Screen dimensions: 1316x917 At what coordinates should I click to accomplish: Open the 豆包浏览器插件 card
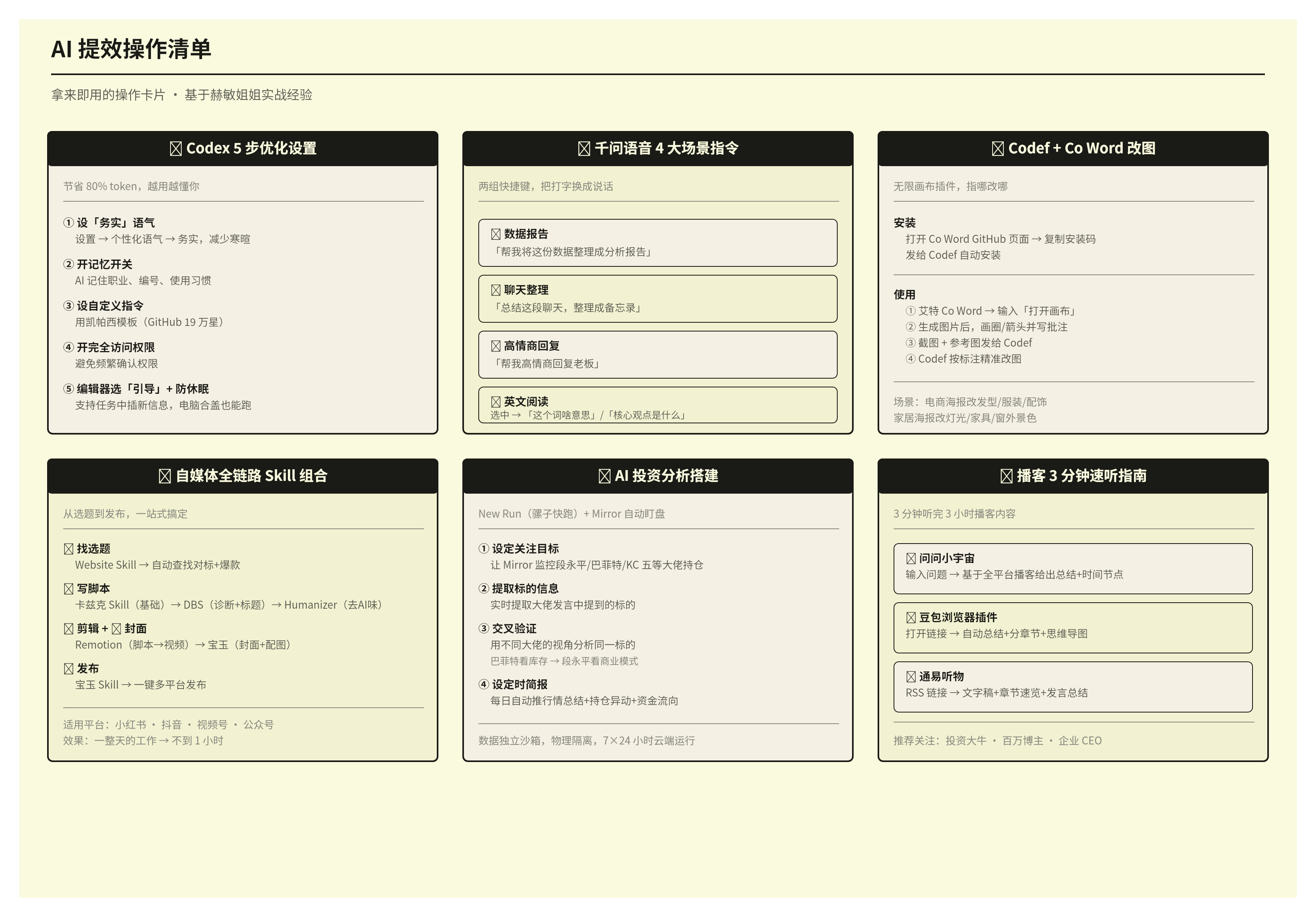[x=1072, y=627]
